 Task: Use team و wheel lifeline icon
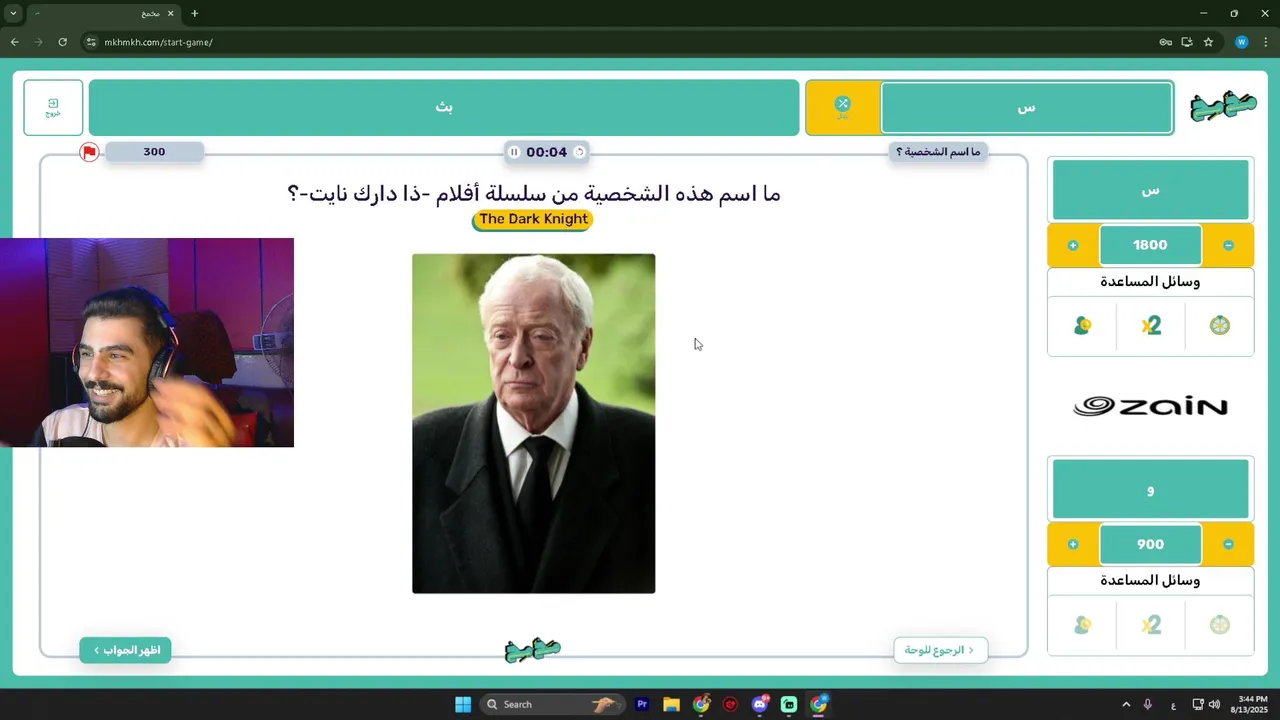coord(1220,625)
